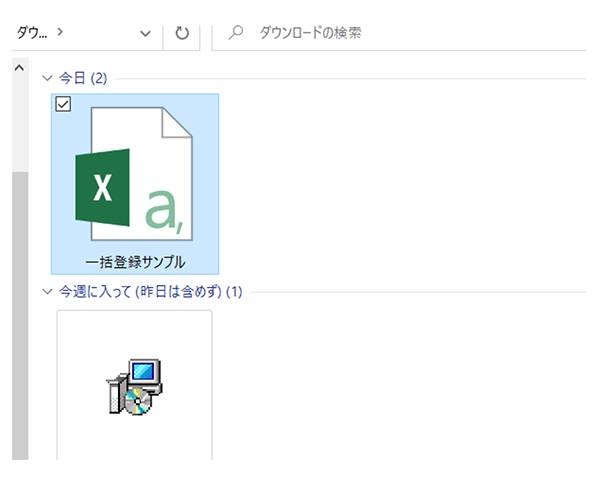This screenshot has width=611, height=496.
Task: Click the scrollbar up arrow
Action: point(18,70)
